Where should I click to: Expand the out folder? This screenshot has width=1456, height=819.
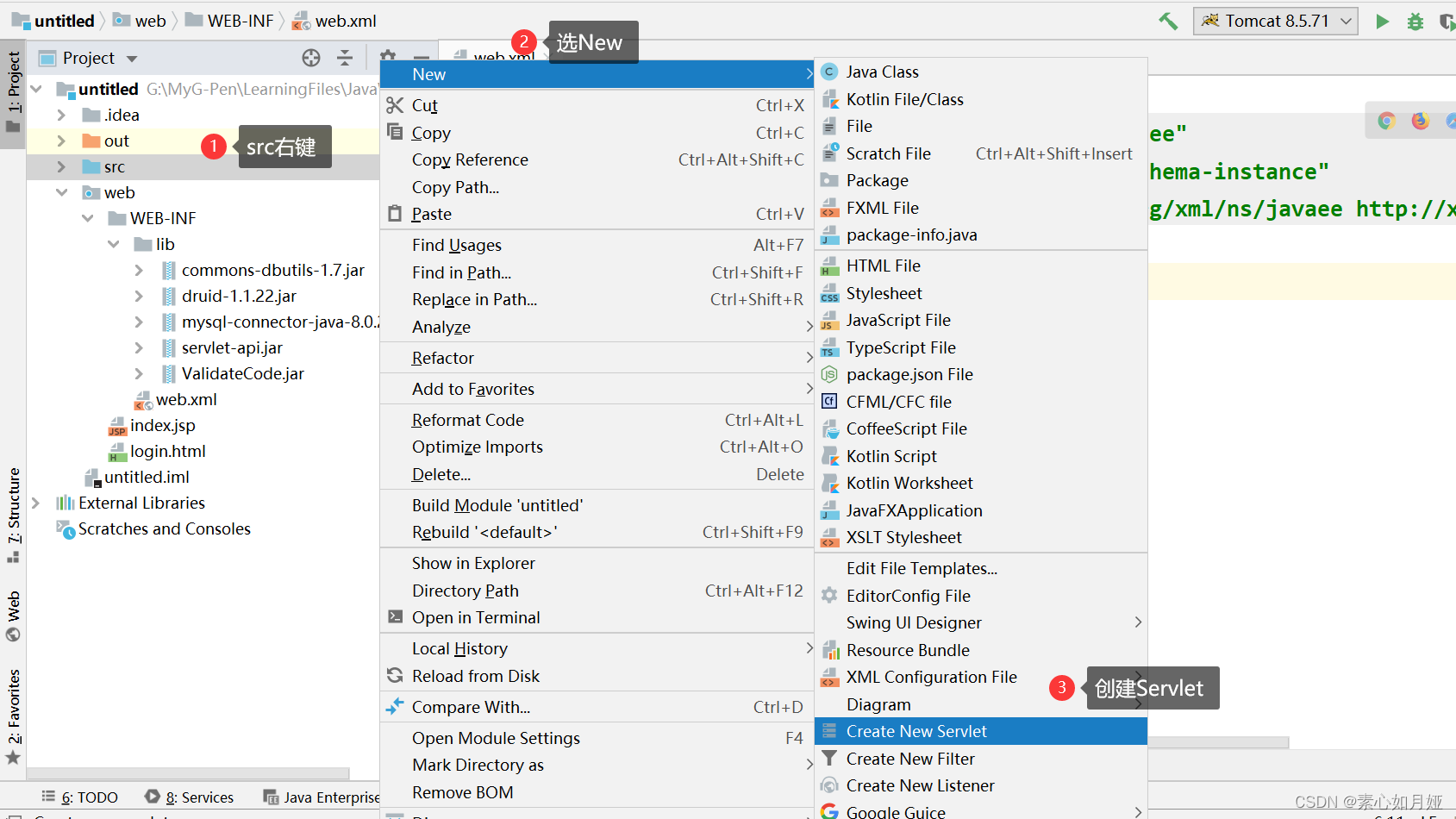tap(61, 141)
